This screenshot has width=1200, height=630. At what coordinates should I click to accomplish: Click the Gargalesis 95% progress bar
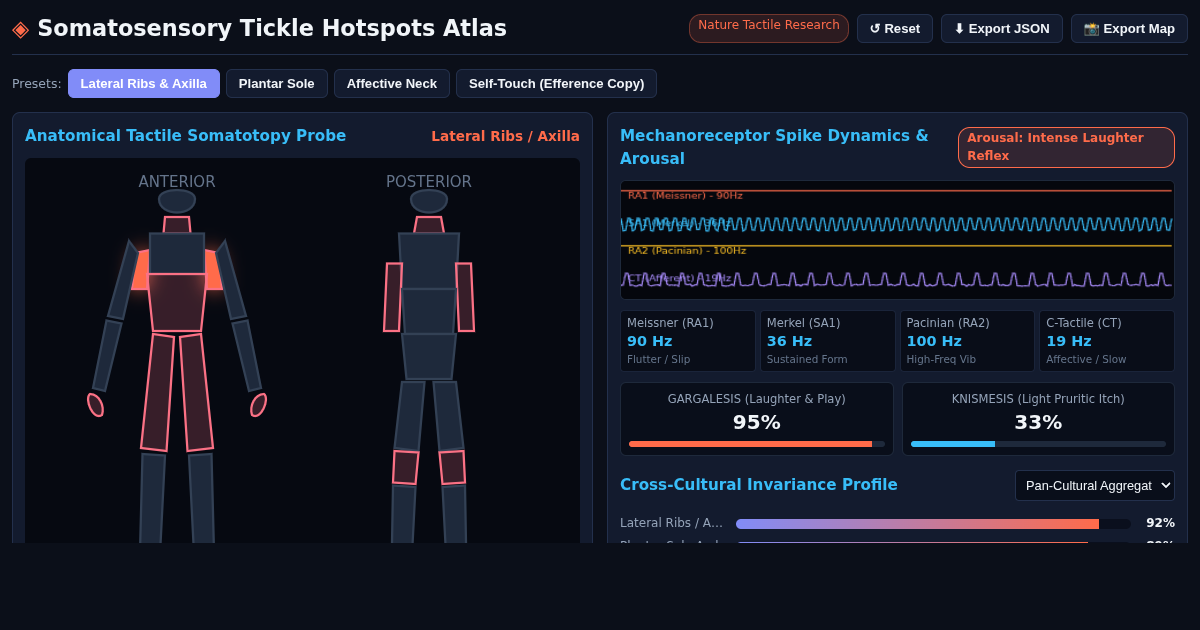coord(757,443)
